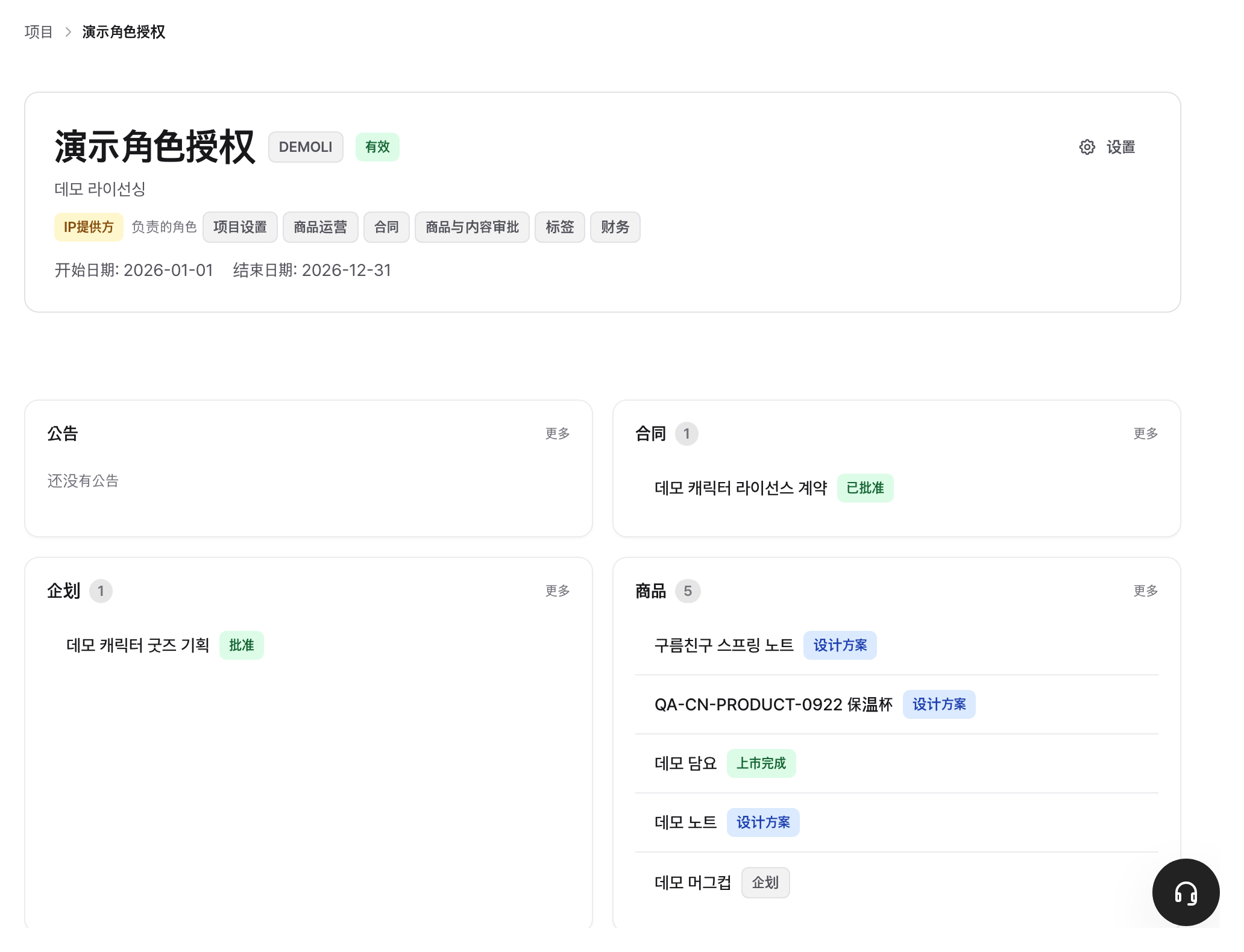
Task: Click the 结束日期: 2026-12-31 text
Action: click(x=312, y=270)
